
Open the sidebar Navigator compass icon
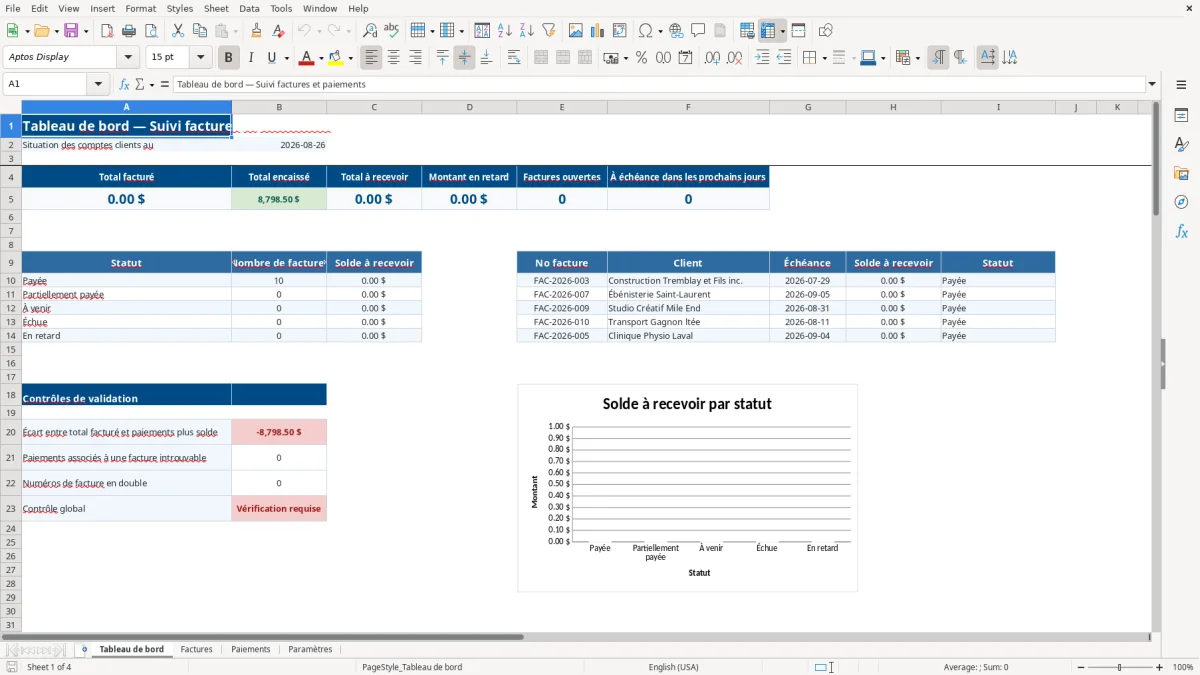click(1181, 202)
